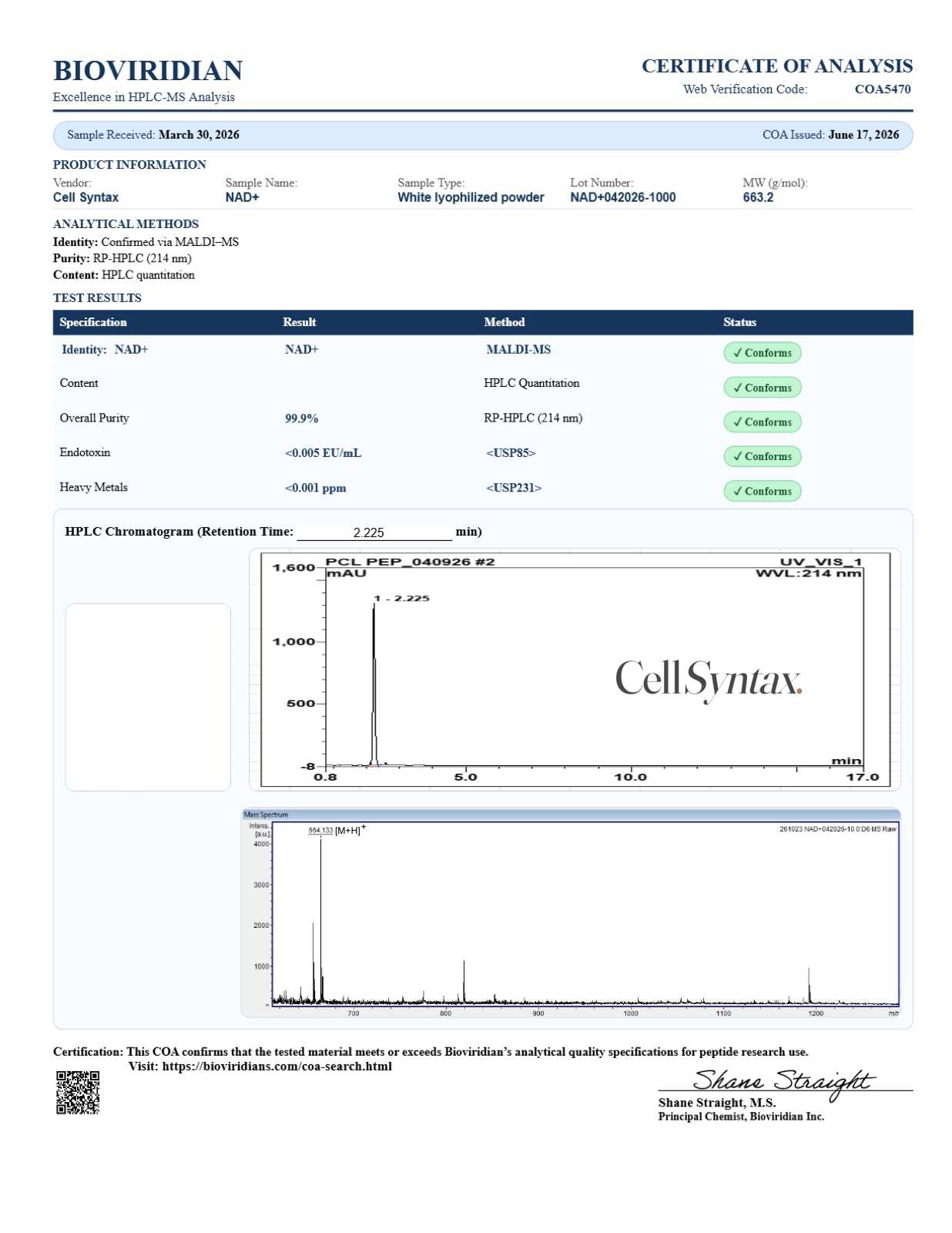Select the MW value 663.2

click(x=758, y=197)
